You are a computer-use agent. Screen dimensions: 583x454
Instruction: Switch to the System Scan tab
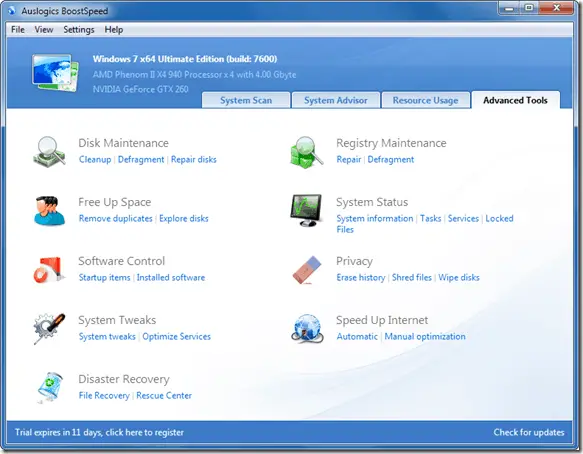click(246, 100)
